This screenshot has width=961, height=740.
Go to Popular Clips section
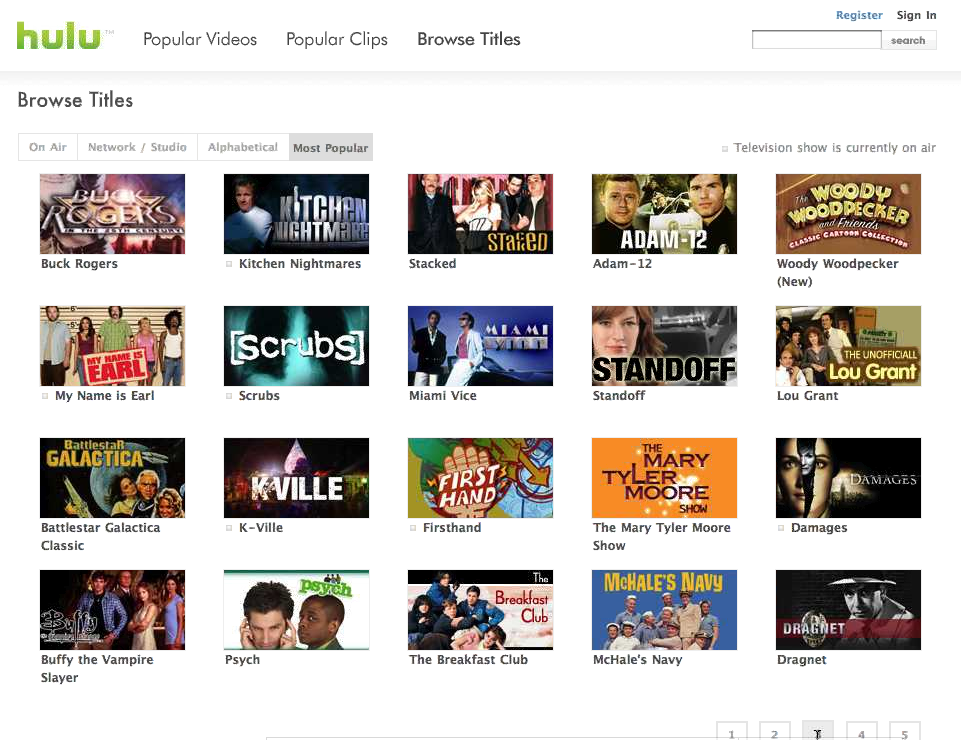pos(337,40)
